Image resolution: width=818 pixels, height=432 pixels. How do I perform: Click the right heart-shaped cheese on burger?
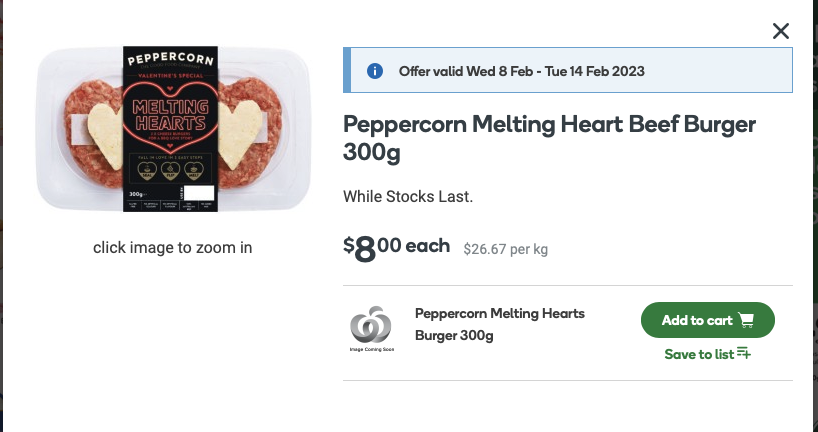239,133
